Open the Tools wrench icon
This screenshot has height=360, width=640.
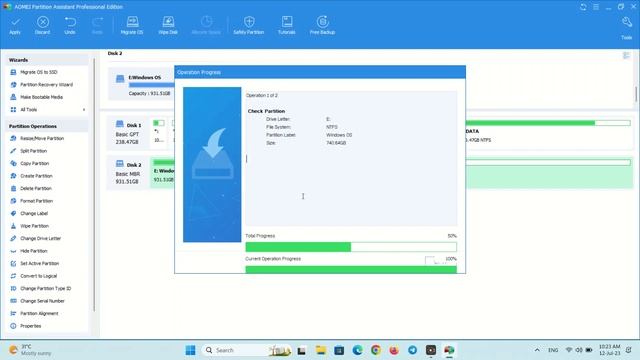[627, 22]
